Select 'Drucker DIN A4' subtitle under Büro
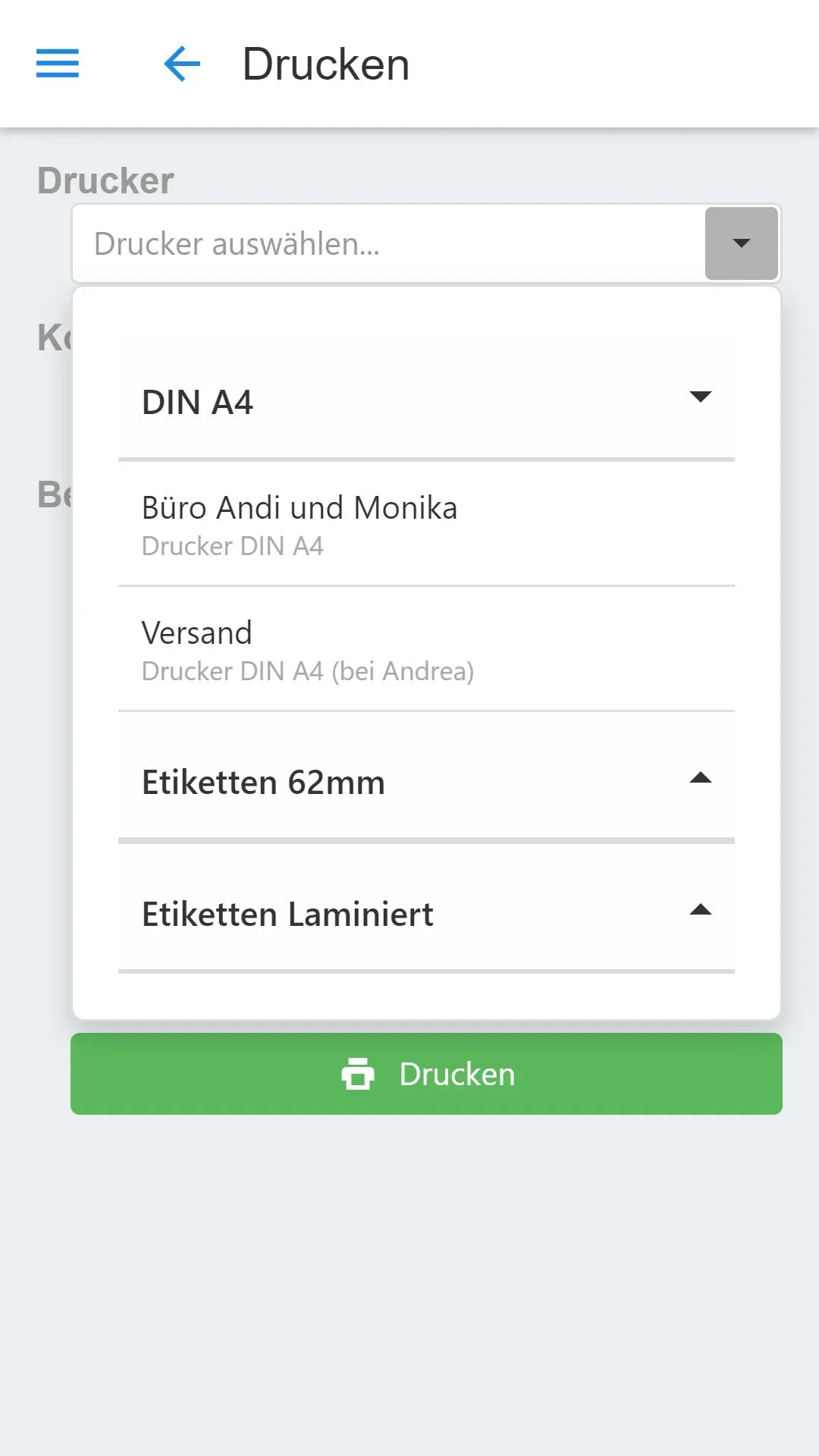 (x=232, y=546)
